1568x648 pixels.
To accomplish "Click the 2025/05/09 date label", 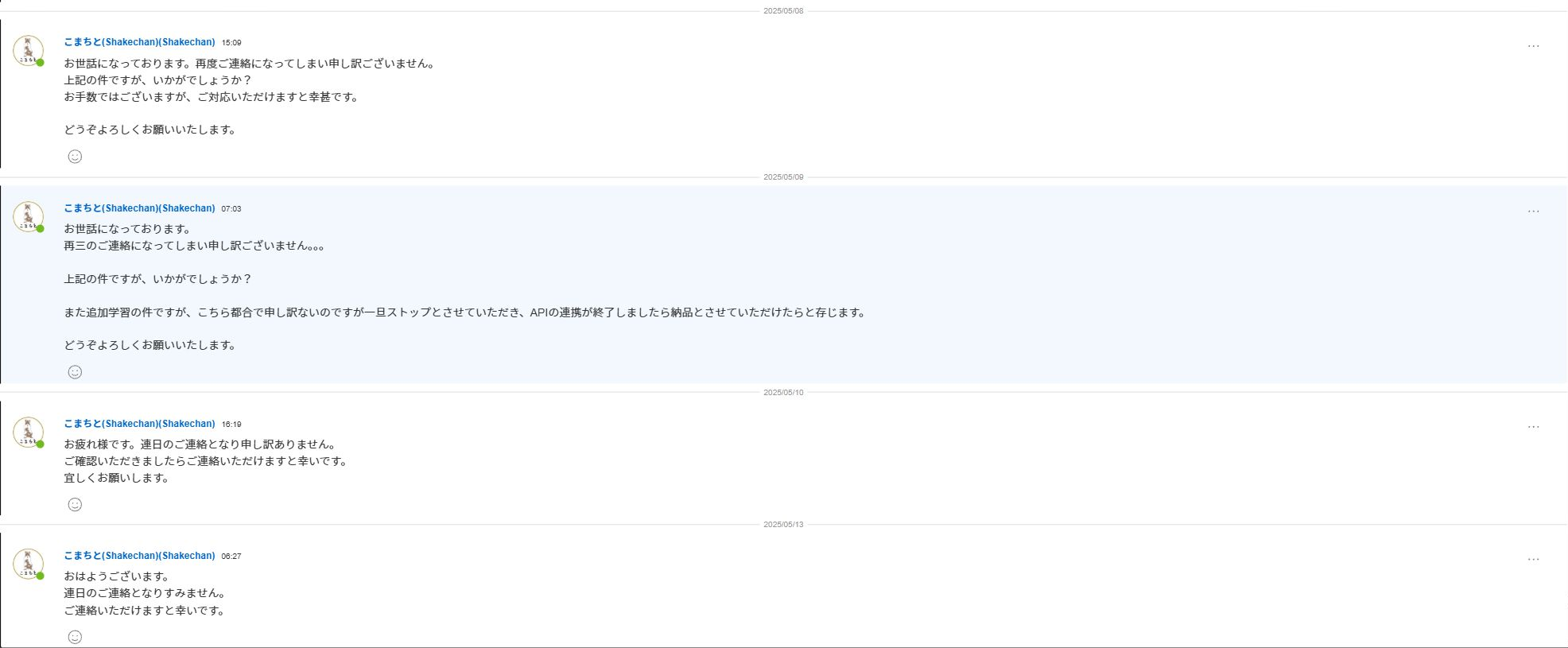I will pos(783,177).
